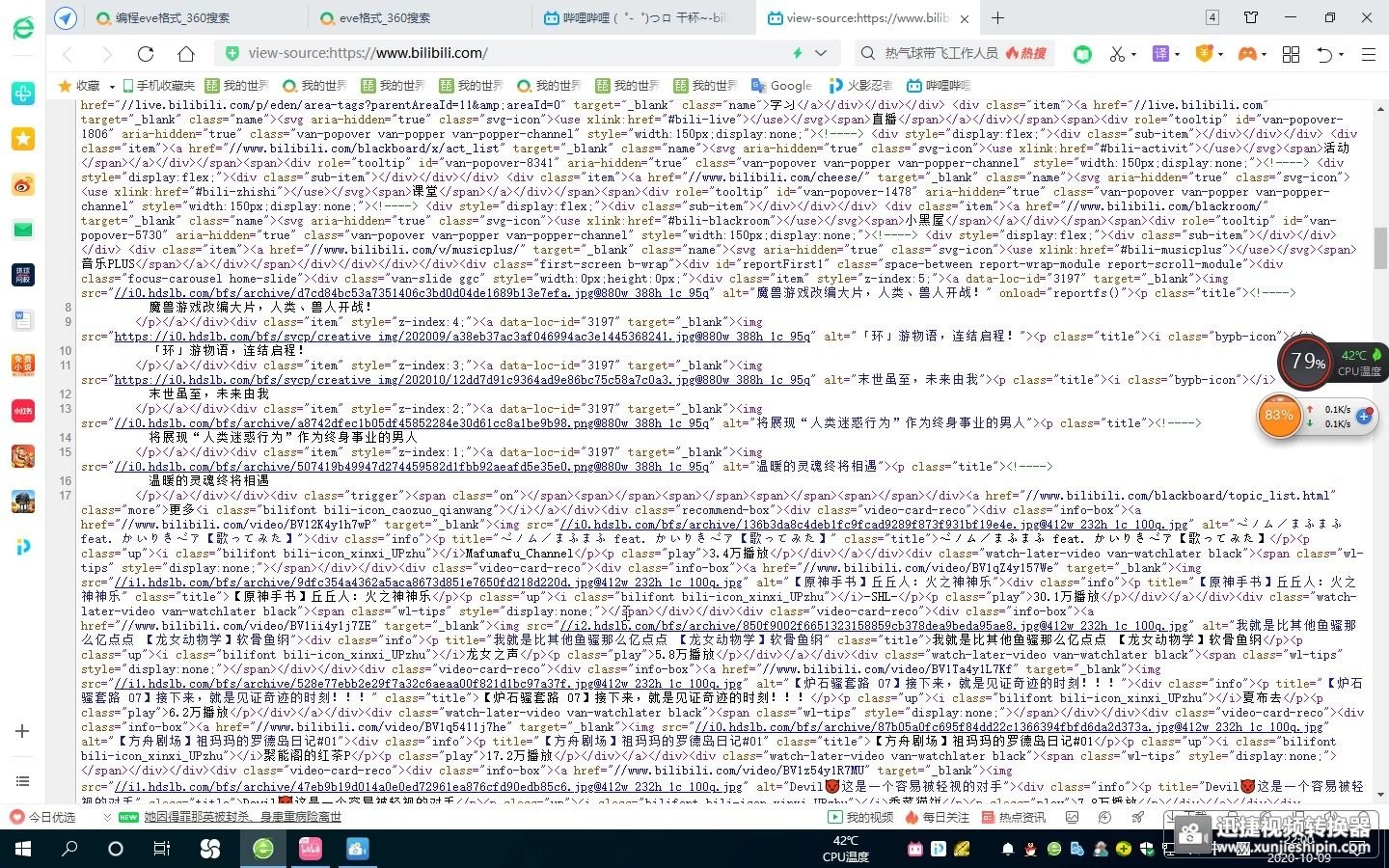The image size is (1389, 868).
Task: Open Windows taskbar search
Action: [x=69, y=849]
